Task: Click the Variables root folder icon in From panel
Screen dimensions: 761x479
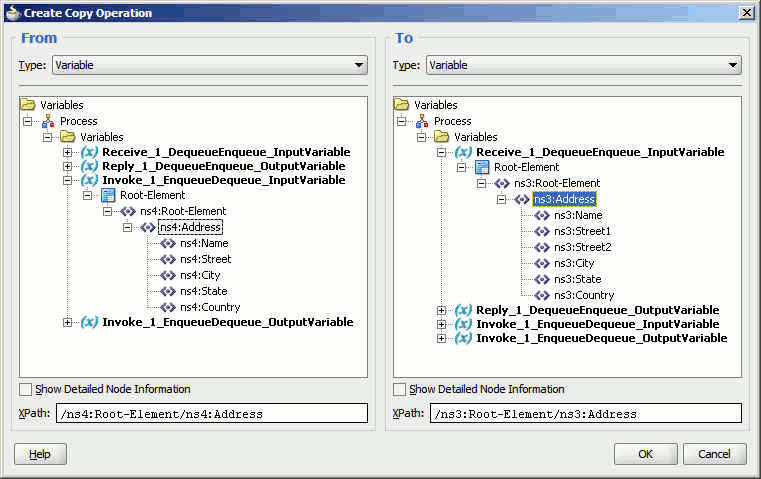Action: pos(28,105)
